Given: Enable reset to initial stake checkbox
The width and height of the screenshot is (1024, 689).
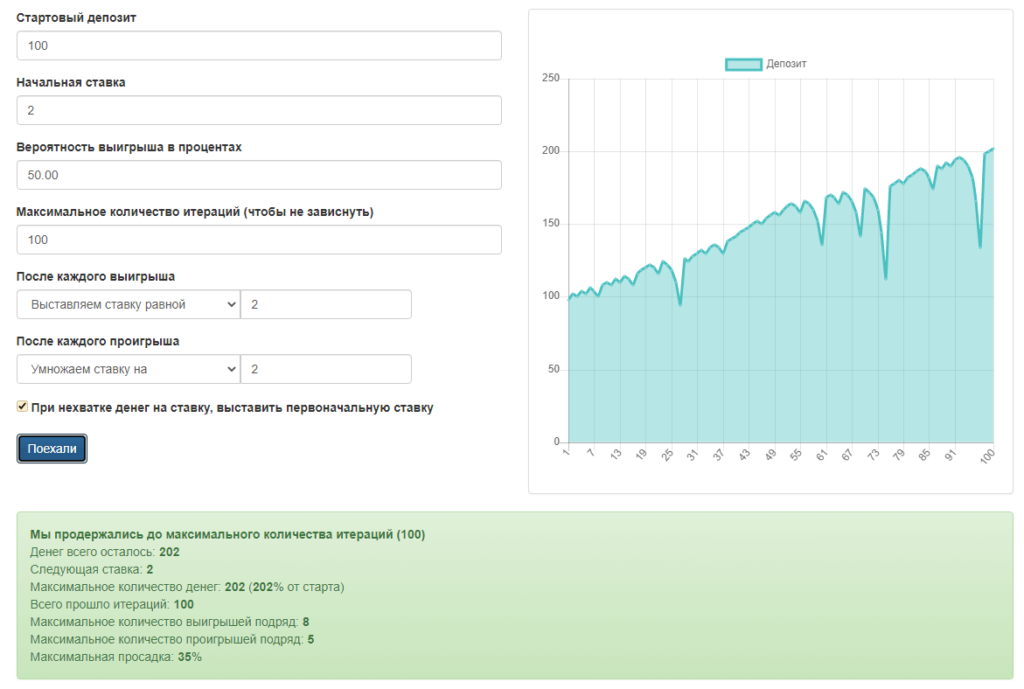Looking at the screenshot, I should [23, 407].
